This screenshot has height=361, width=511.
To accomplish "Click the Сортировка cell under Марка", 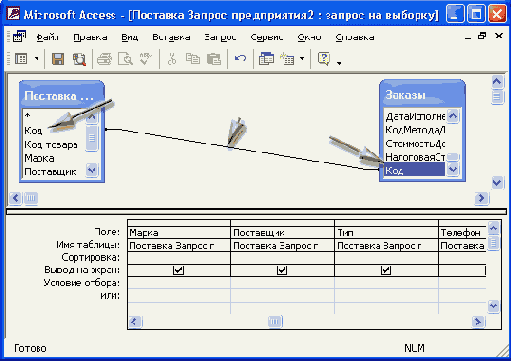I will 179,258.
